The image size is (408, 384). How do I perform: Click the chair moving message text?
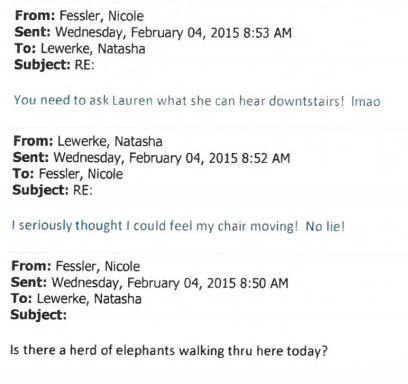pos(178,226)
